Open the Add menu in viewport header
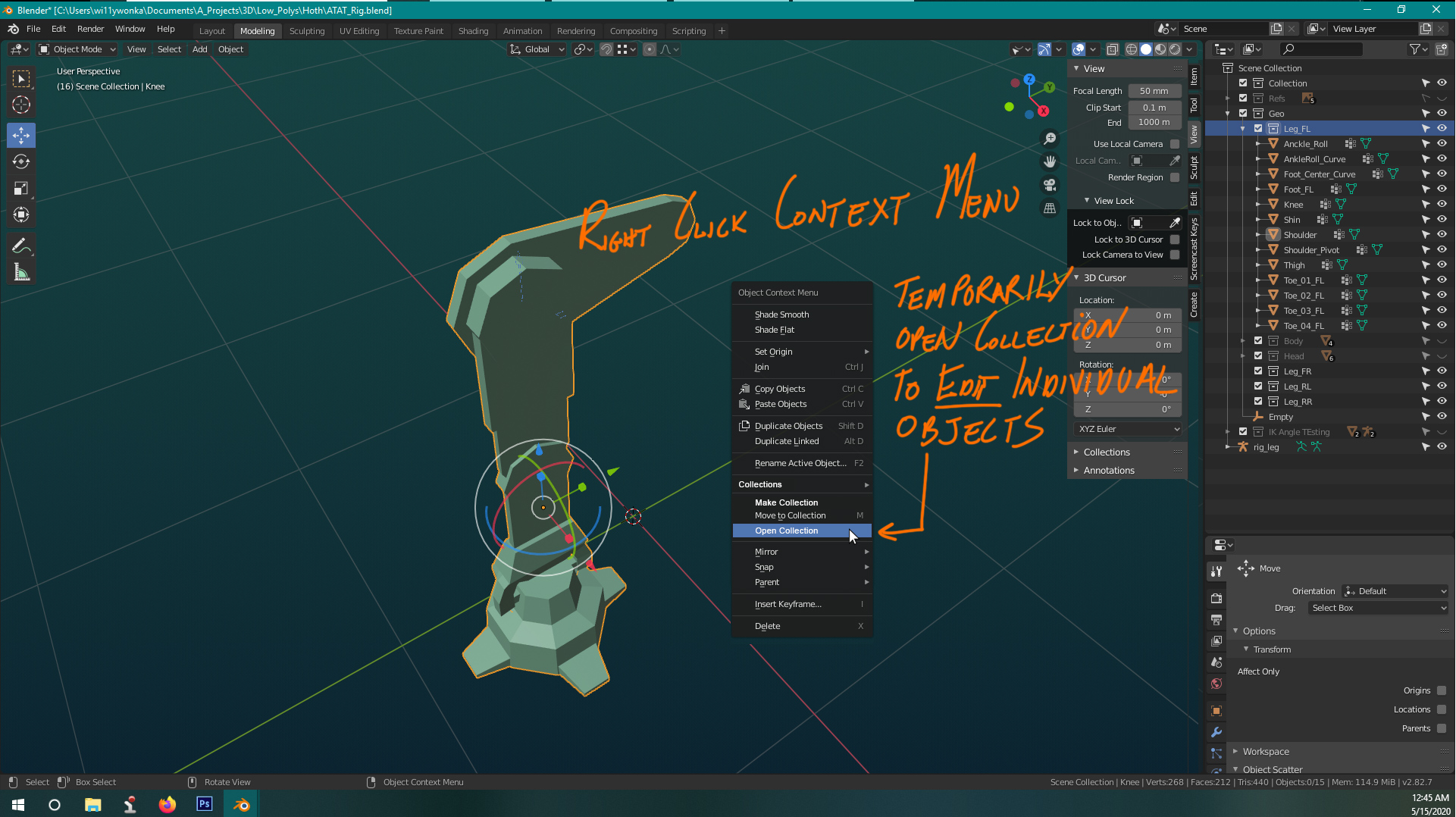Screen dimensions: 1456x817 (199, 49)
